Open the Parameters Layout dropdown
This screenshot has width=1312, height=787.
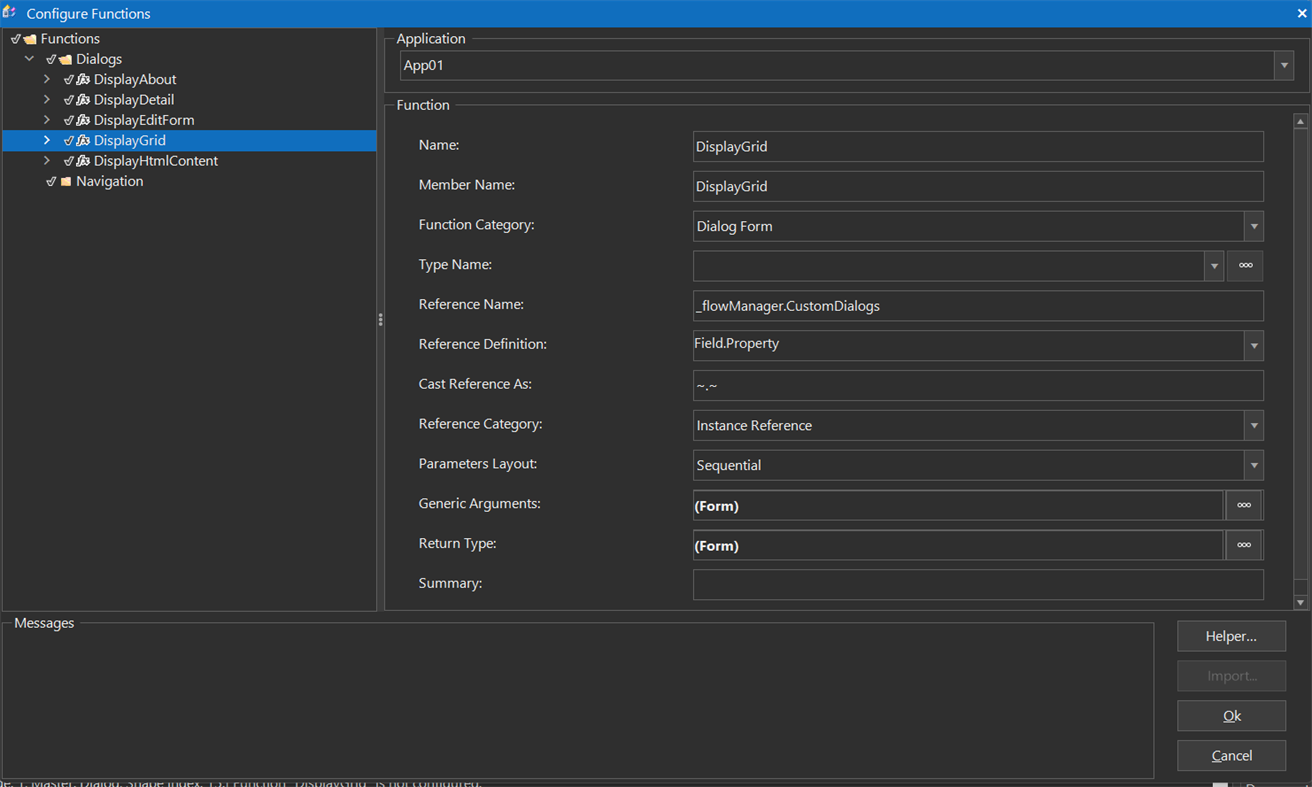pyautogui.click(x=1254, y=466)
